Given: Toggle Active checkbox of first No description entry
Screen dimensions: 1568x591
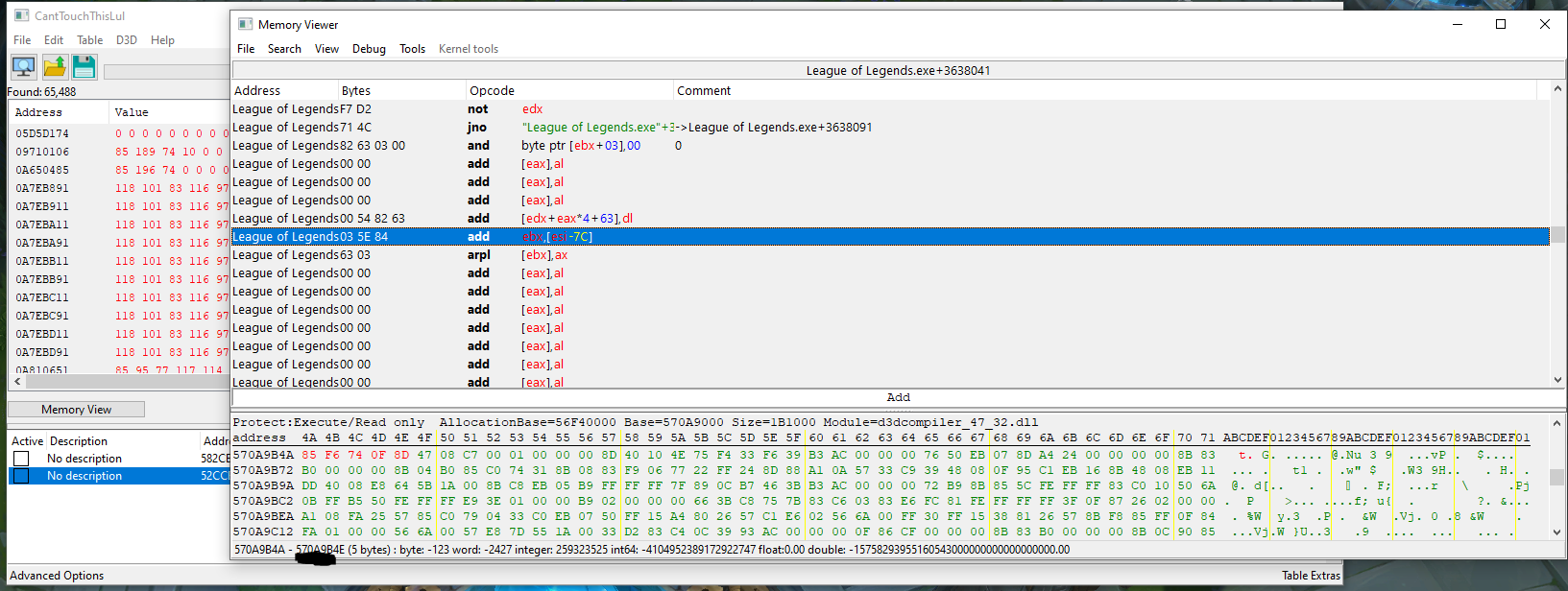Looking at the screenshot, I should point(21,459).
